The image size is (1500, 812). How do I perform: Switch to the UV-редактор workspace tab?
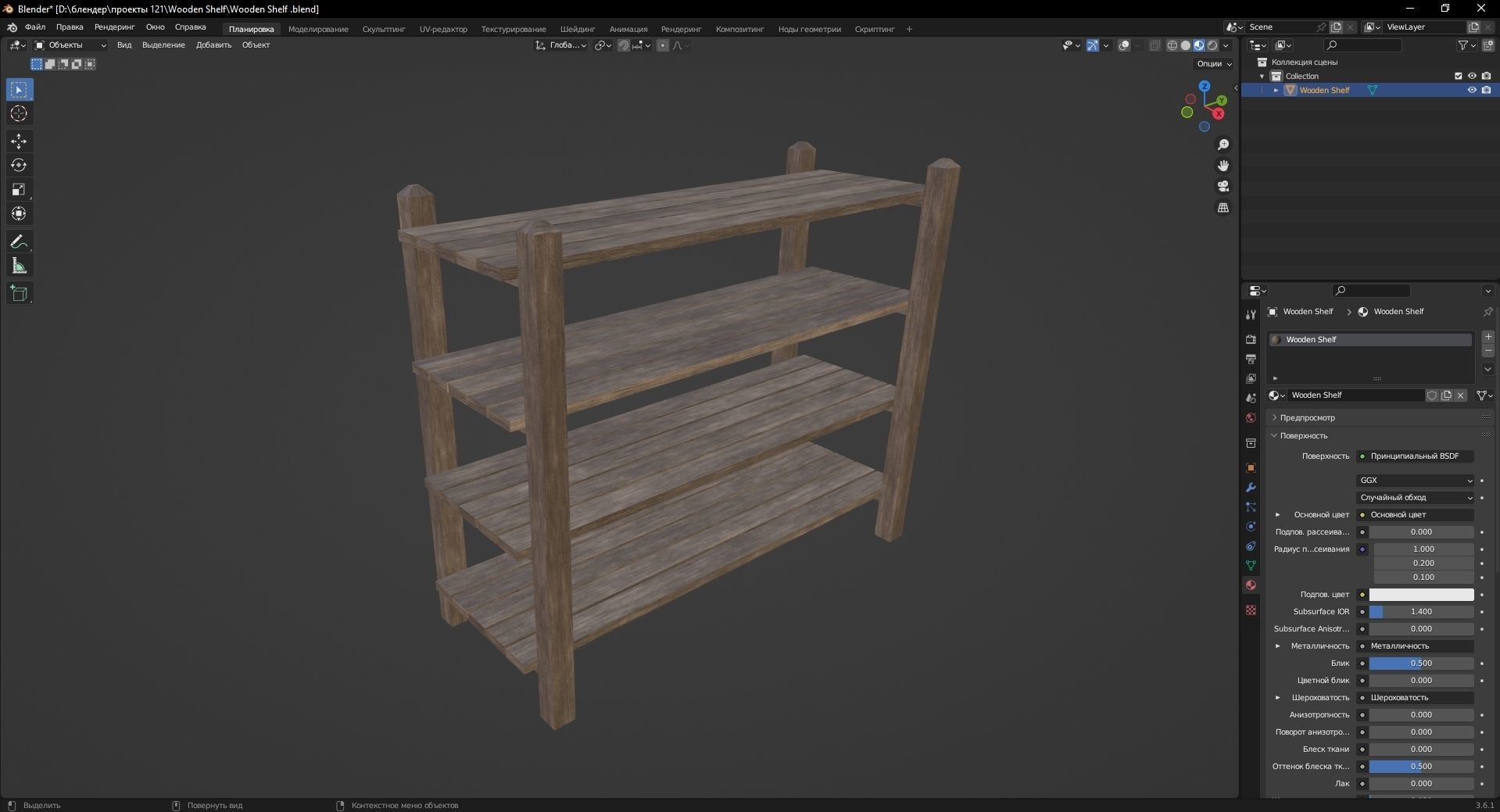coord(443,30)
